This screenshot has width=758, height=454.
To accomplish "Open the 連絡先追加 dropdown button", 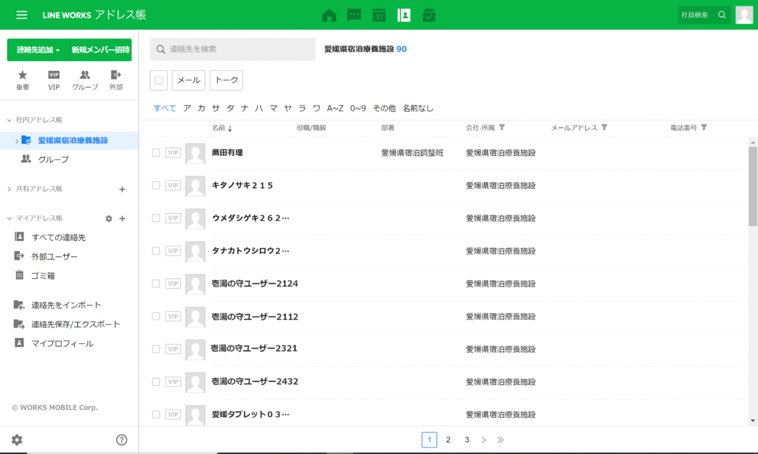I will pyautogui.click(x=37, y=50).
